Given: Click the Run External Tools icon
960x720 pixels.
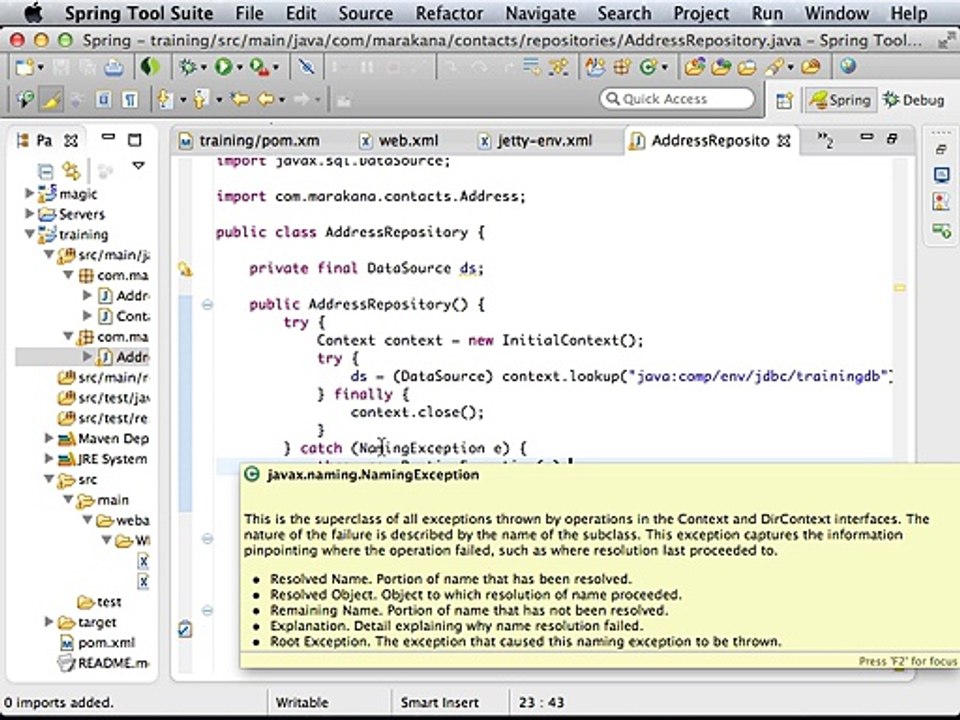Looking at the screenshot, I should click(260, 67).
